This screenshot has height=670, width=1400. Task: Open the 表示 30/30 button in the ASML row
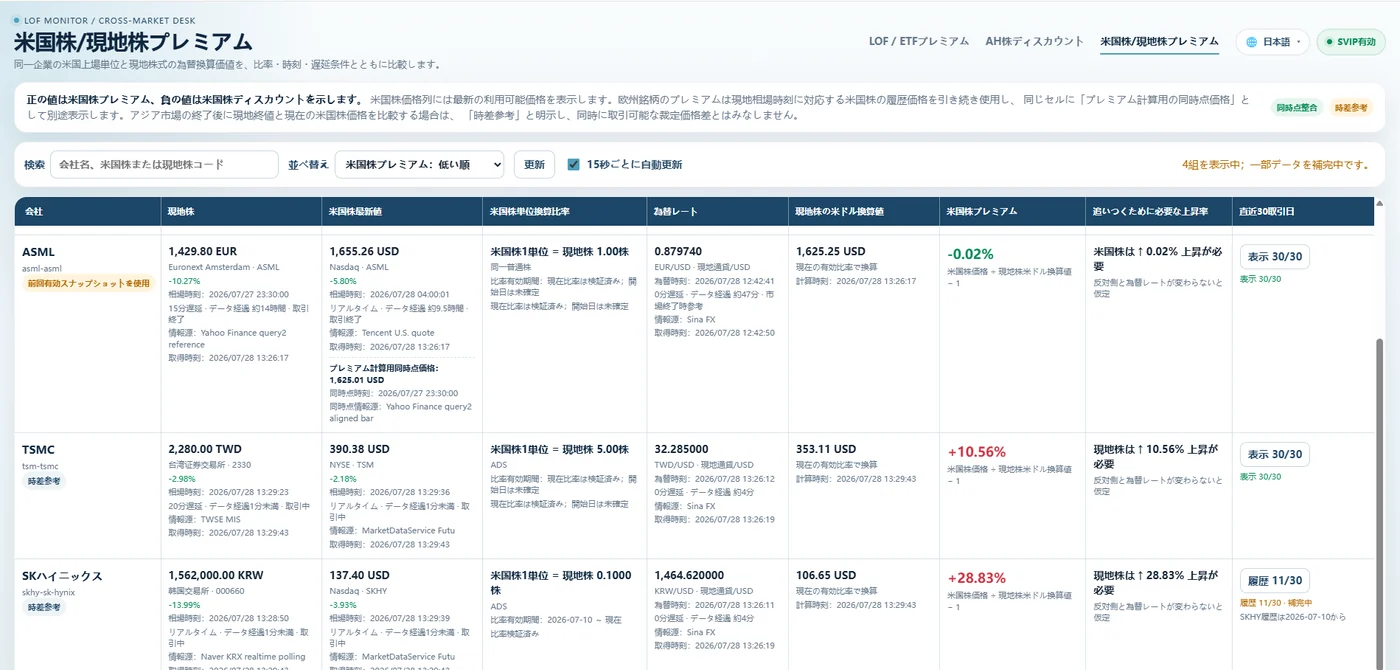tap(1275, 257)
